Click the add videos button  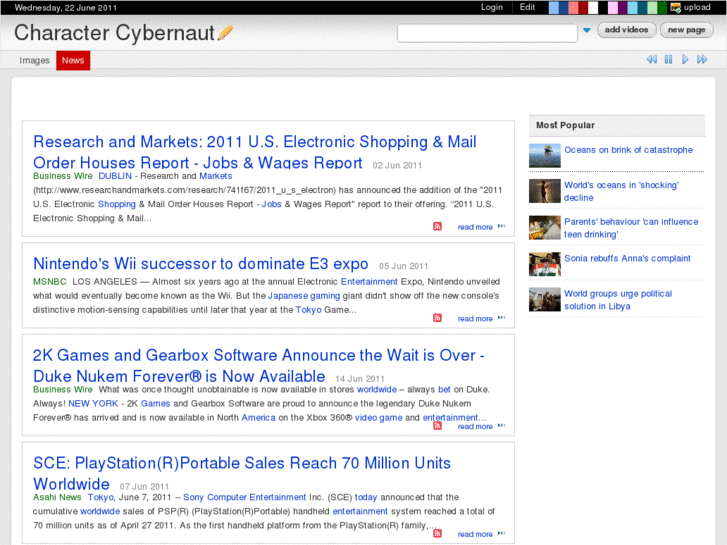(626, 30)
